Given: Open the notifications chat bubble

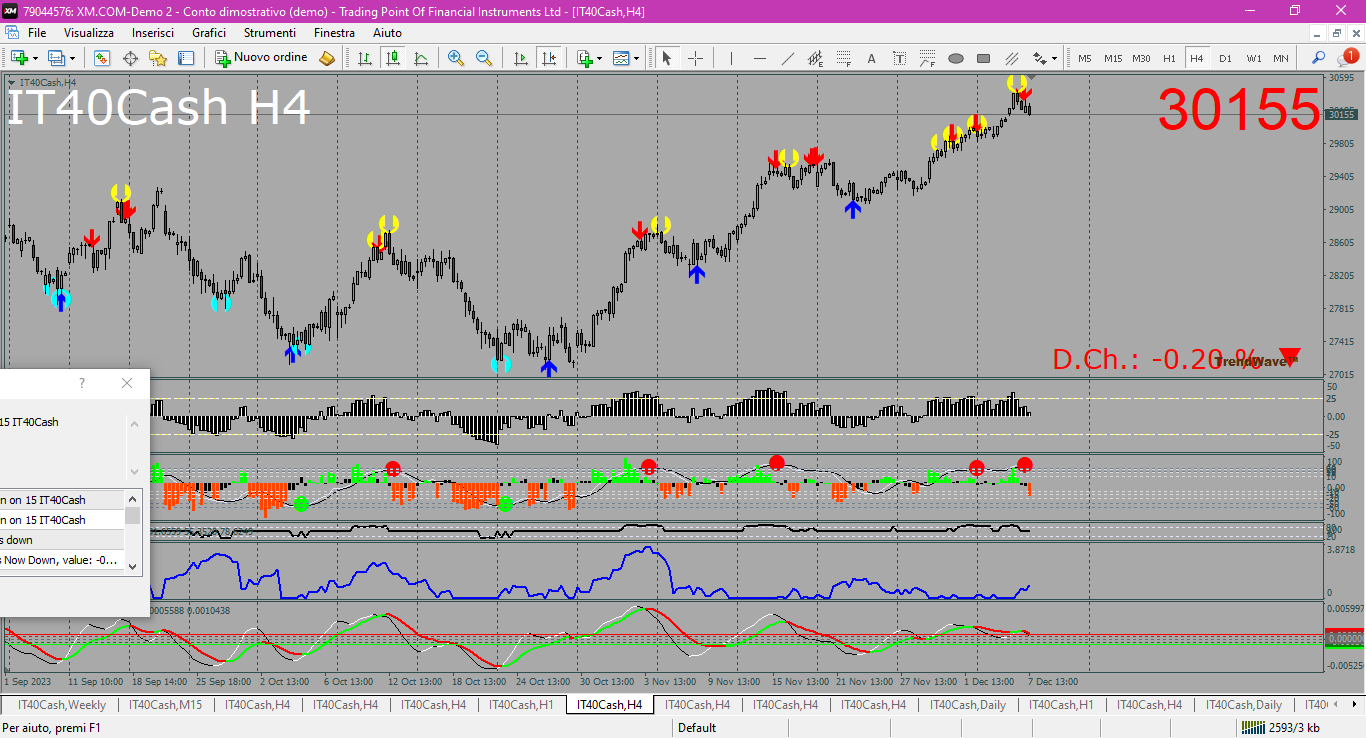Looking at the screenshot, I should (1347, 57).
